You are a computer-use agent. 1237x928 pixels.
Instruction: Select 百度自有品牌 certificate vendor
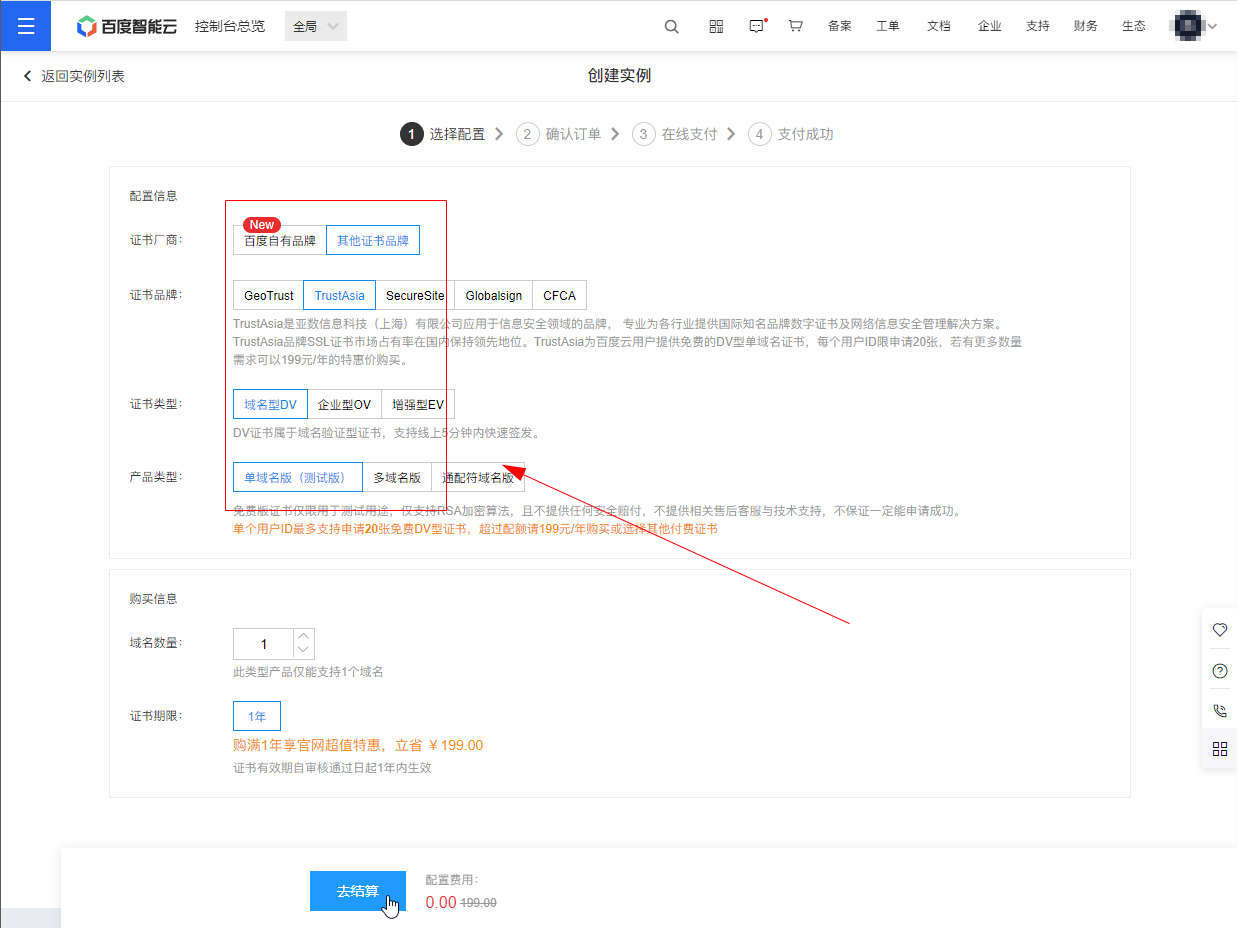[x=280, y=241]
